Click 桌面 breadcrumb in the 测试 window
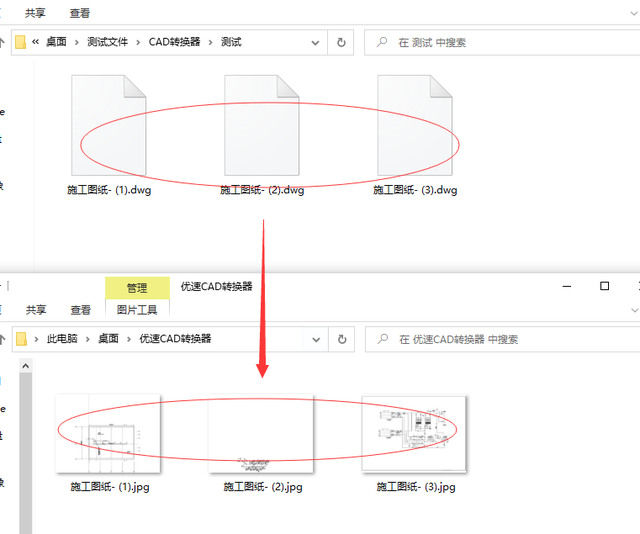Screen dimensions: 640x534 click(x=56, y=42)
